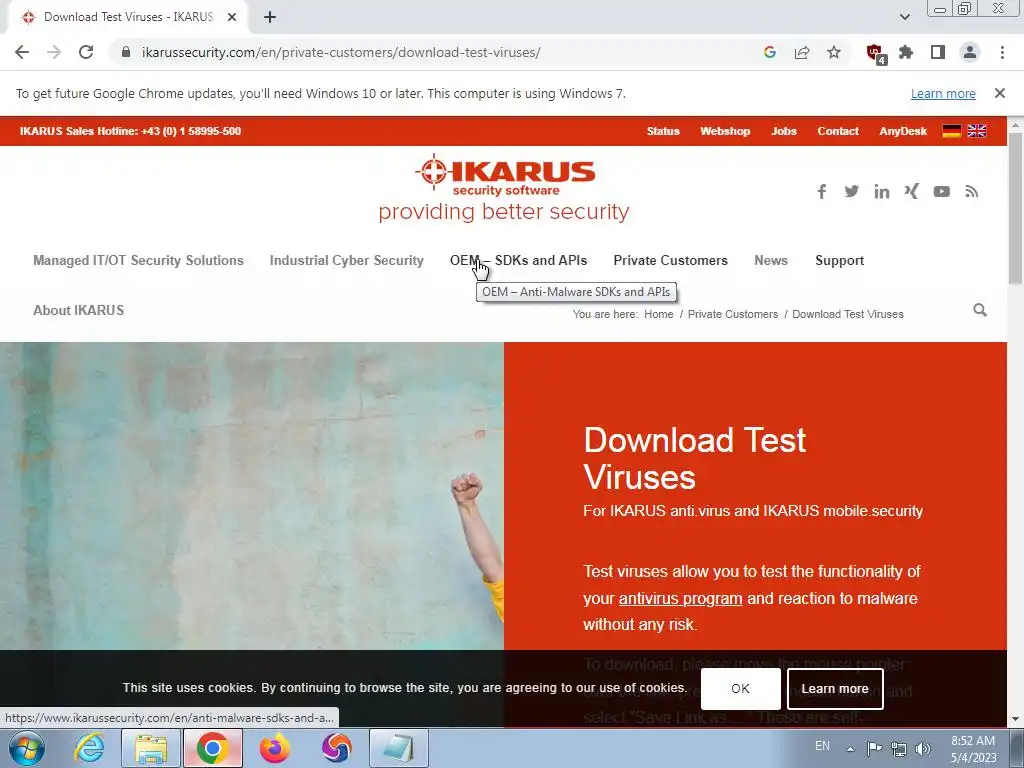Open the Contact link
This screenshot has width=1024, height=768.
pos(838,131)
